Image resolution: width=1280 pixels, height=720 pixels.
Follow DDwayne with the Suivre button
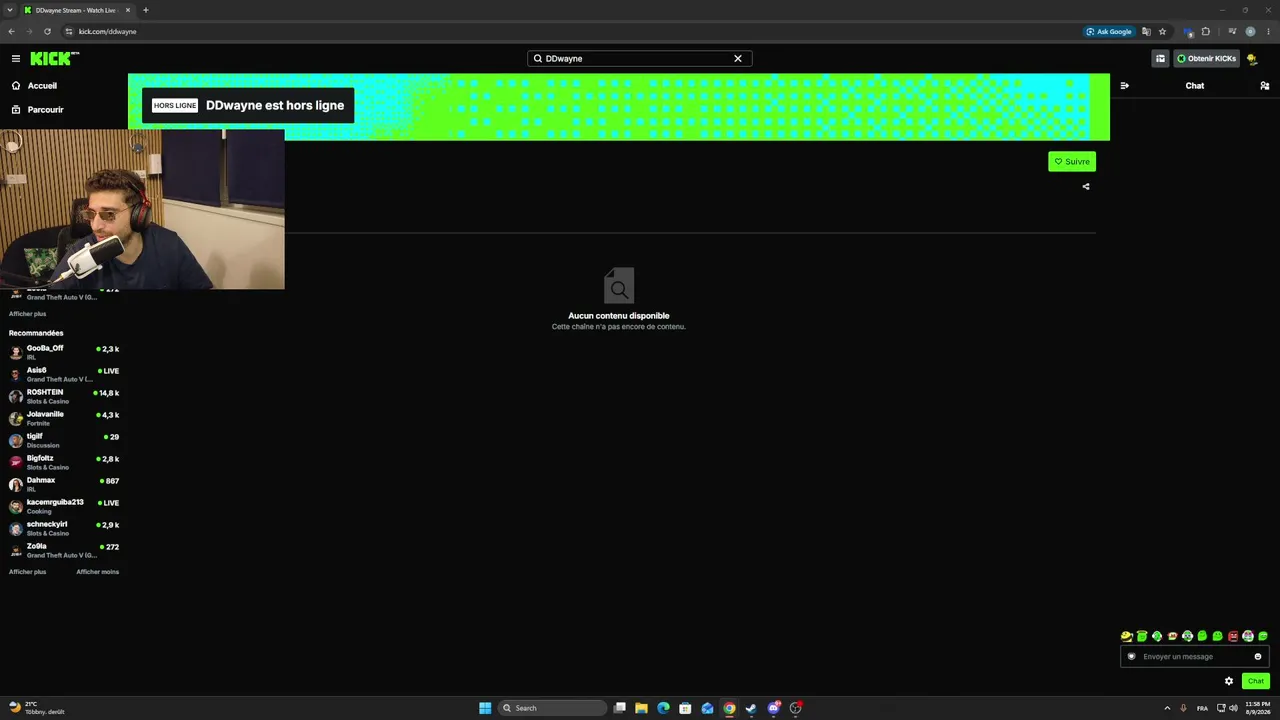[x=1072, y=162]
